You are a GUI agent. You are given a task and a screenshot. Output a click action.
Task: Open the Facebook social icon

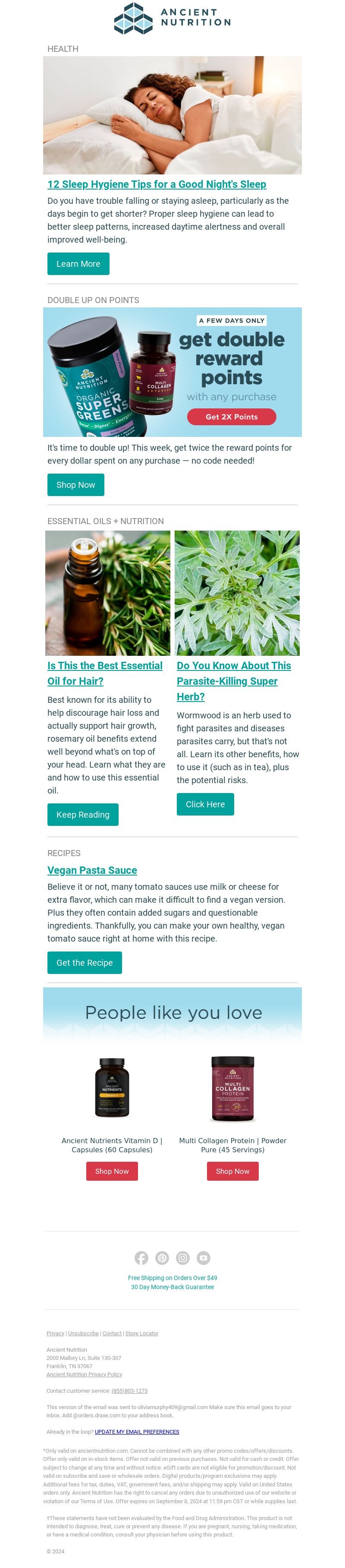point(141,1258)
